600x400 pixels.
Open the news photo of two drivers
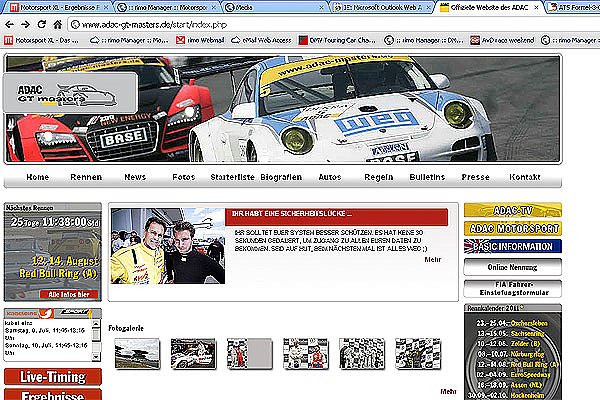(x=168, y=246)
